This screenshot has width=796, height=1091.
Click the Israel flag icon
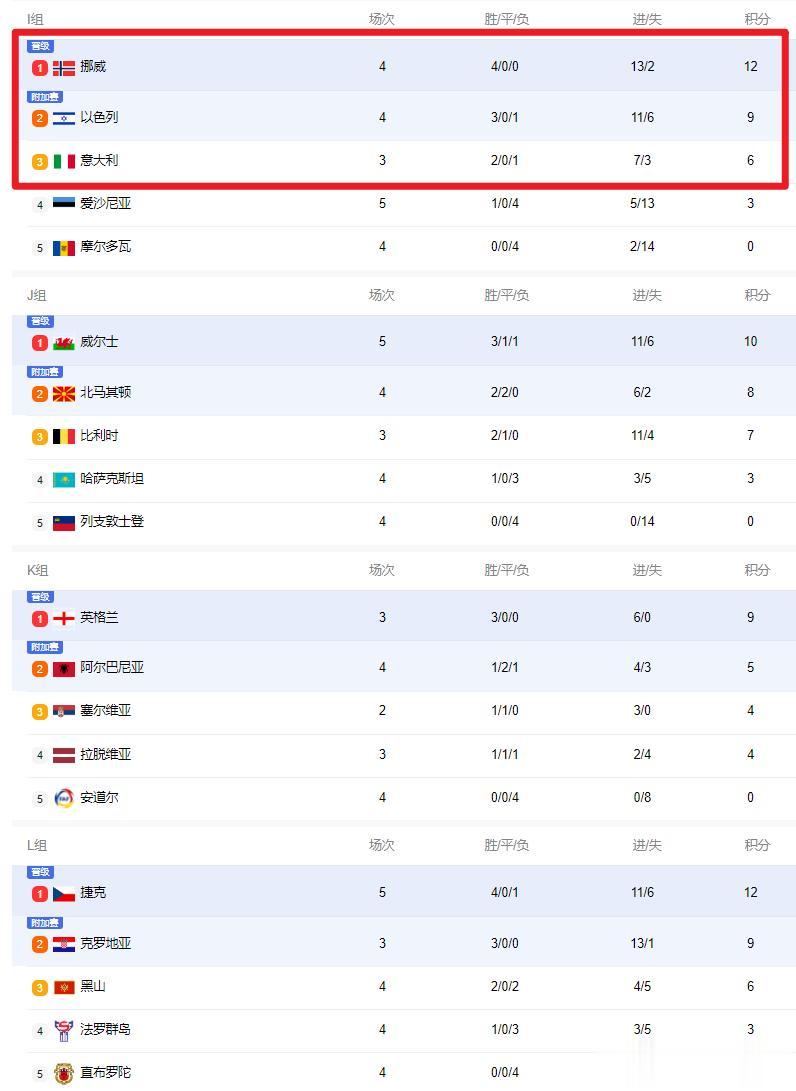[x=64, y=118]
